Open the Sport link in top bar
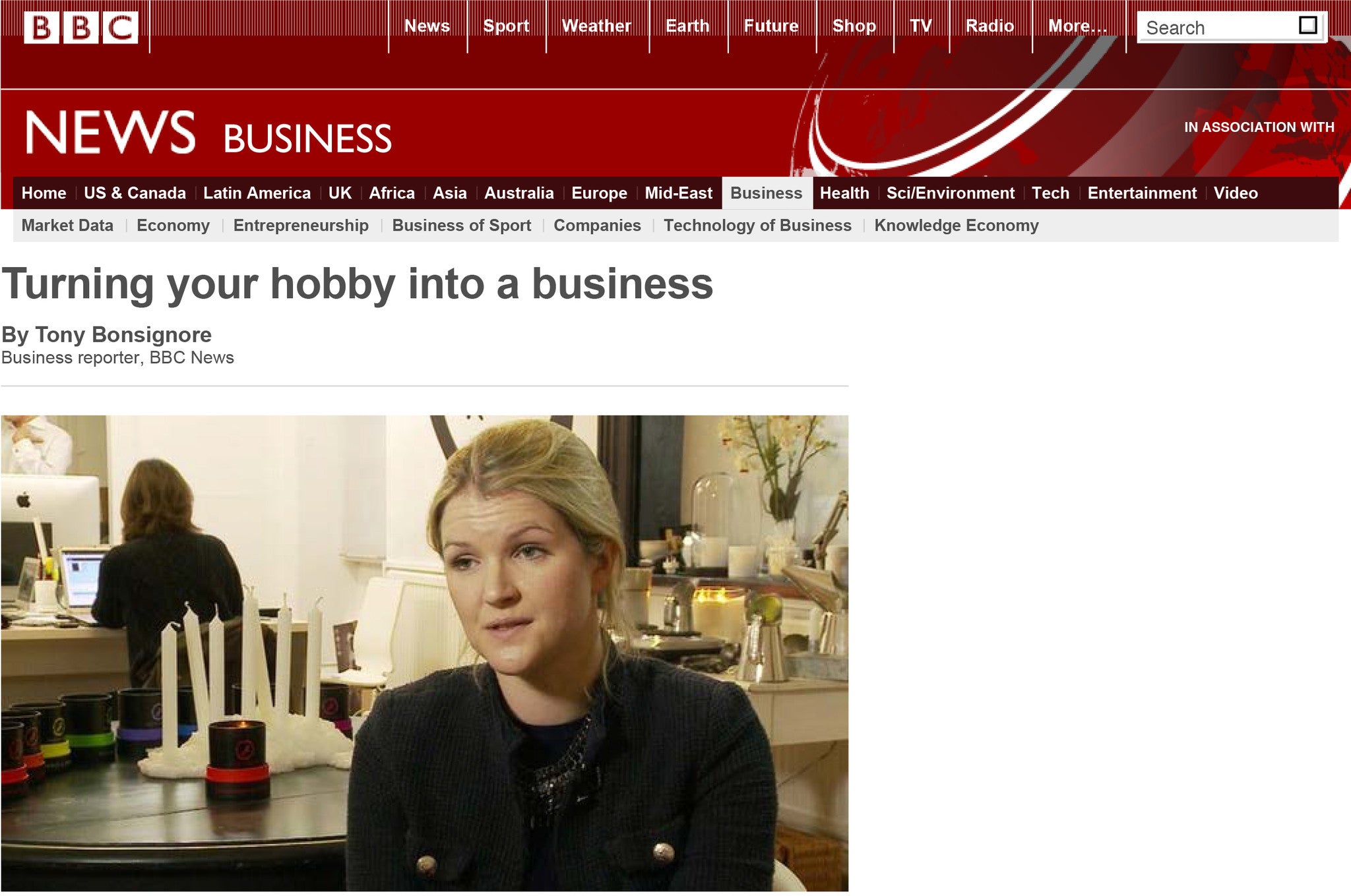 click(506, 26)
